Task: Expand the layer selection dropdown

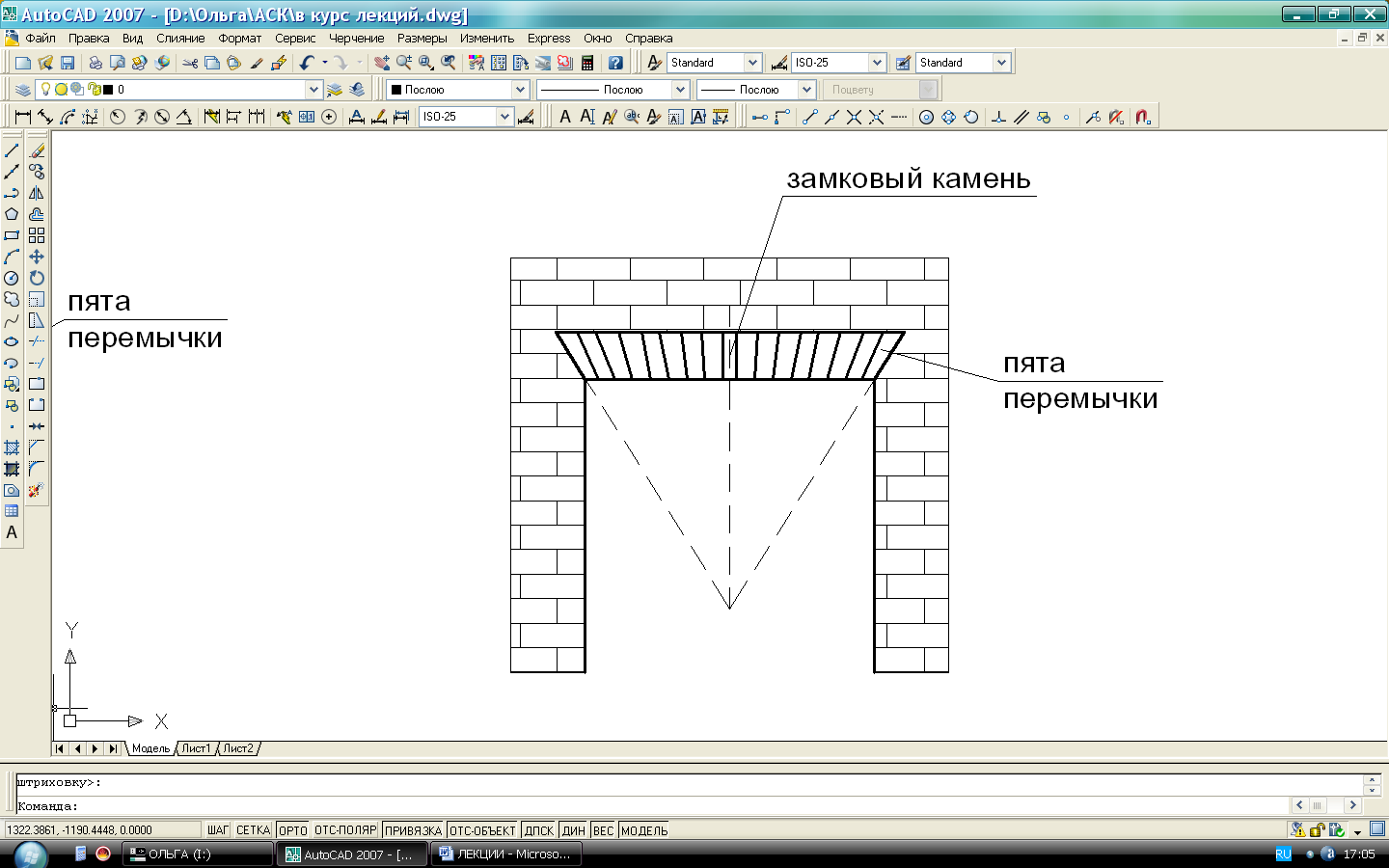Action: 313,90
